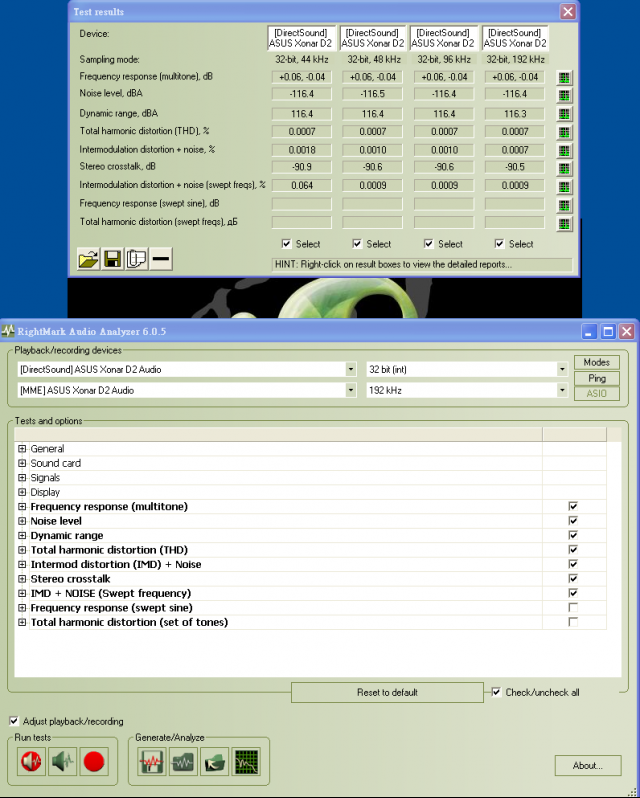This screenshot has height=798, width=640.
Task: Toggle Select checkbox under 48 kHz column
Action: pos(357,244)
